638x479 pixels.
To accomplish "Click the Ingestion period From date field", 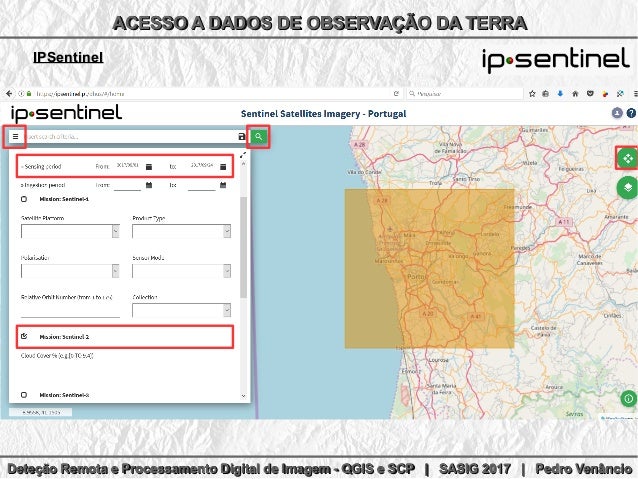I will [127, 186].
